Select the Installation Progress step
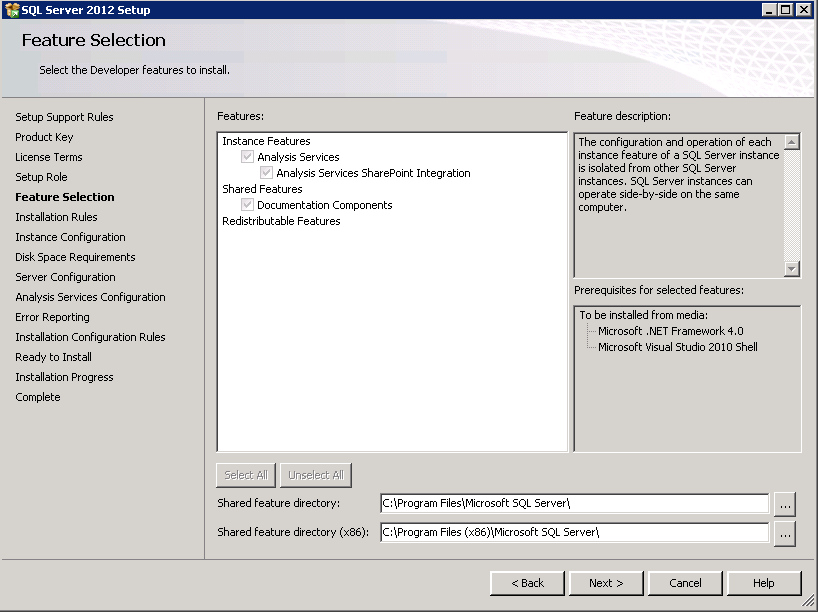 click(x=64, y=377)
